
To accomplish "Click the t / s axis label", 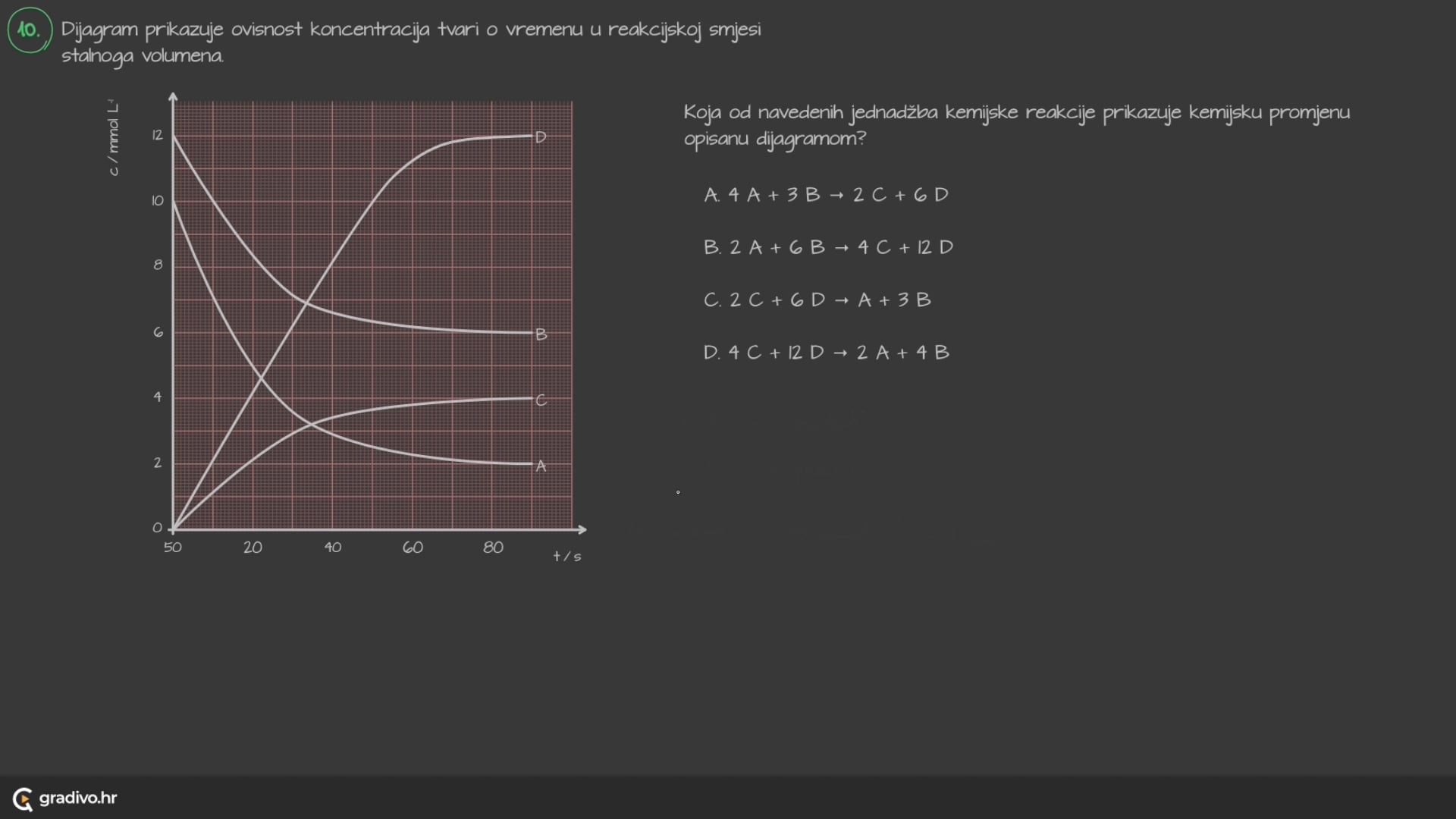I will click(567, 557).
